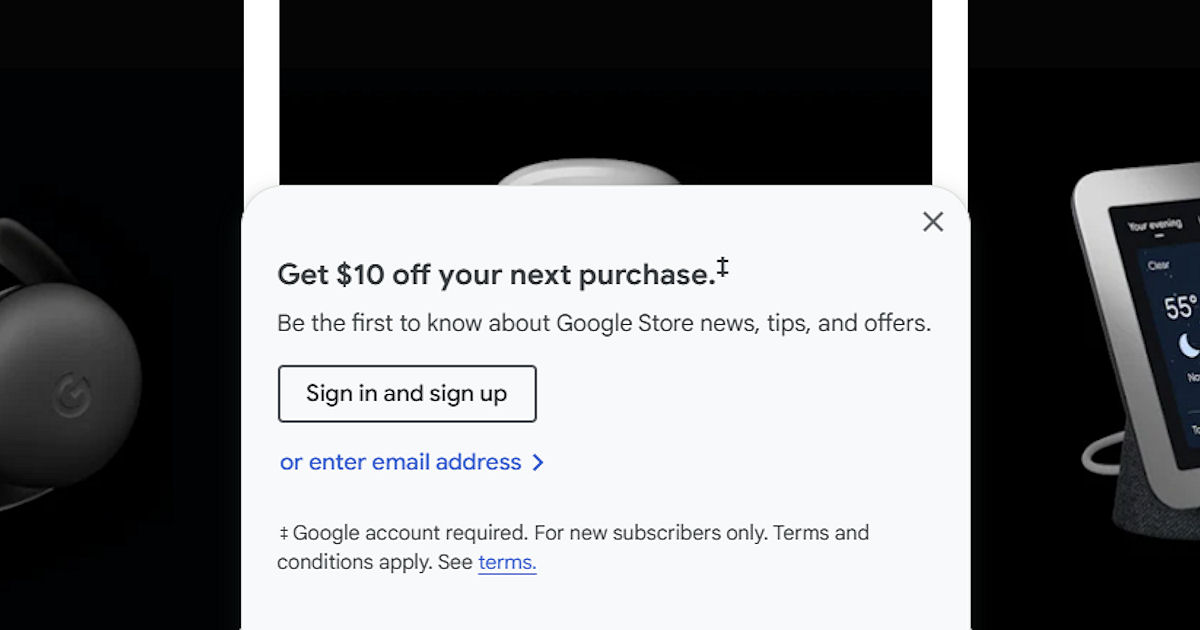This screenshot has height=630, width=1200.
Task: Click the chevron beside enter email address
Action: pos(538,462)
